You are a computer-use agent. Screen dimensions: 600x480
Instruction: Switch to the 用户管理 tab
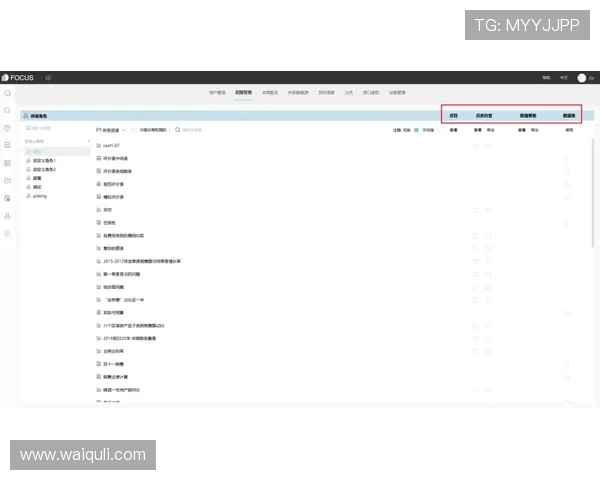218,92
